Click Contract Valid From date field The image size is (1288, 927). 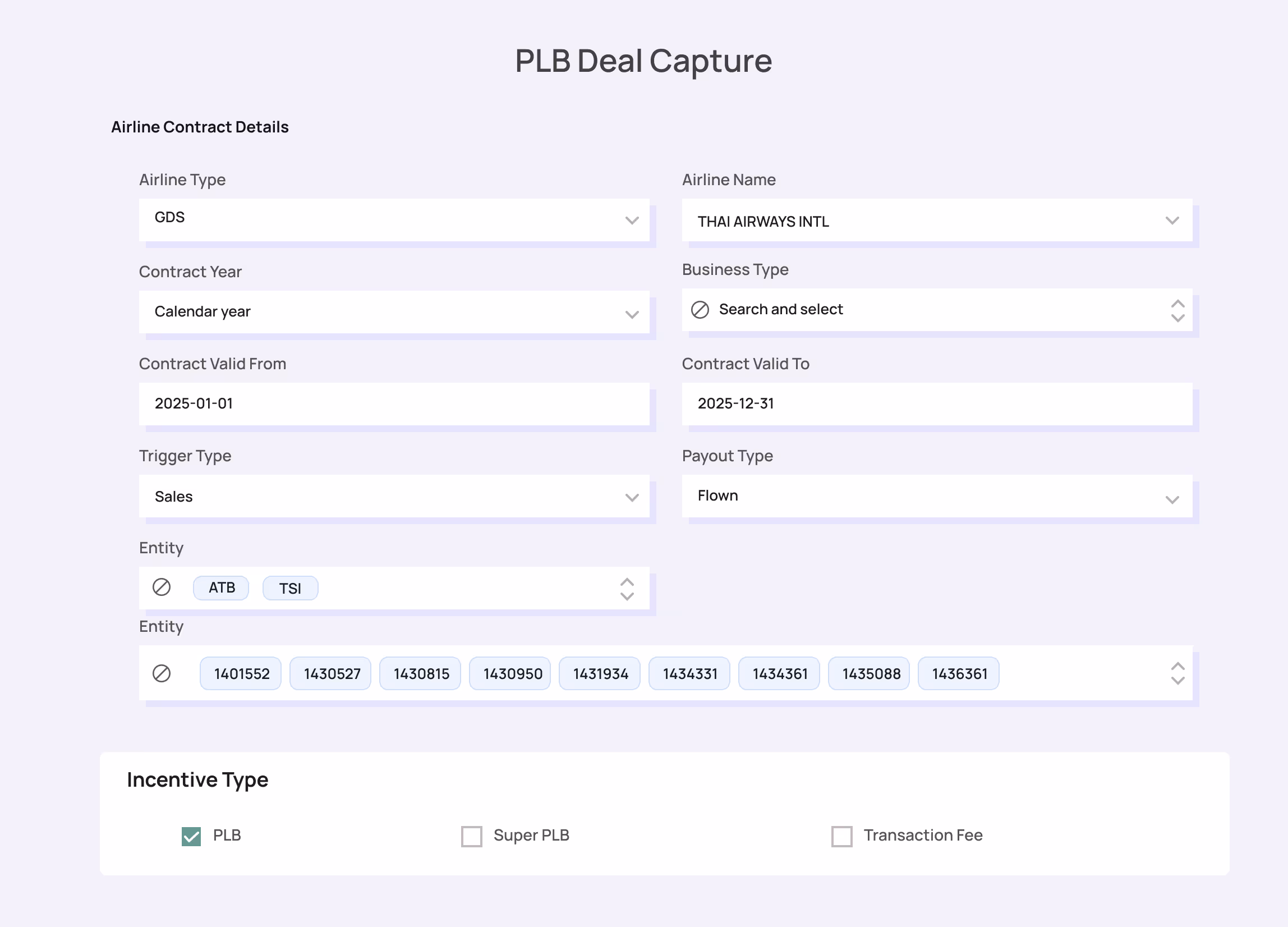coord(394,404)
